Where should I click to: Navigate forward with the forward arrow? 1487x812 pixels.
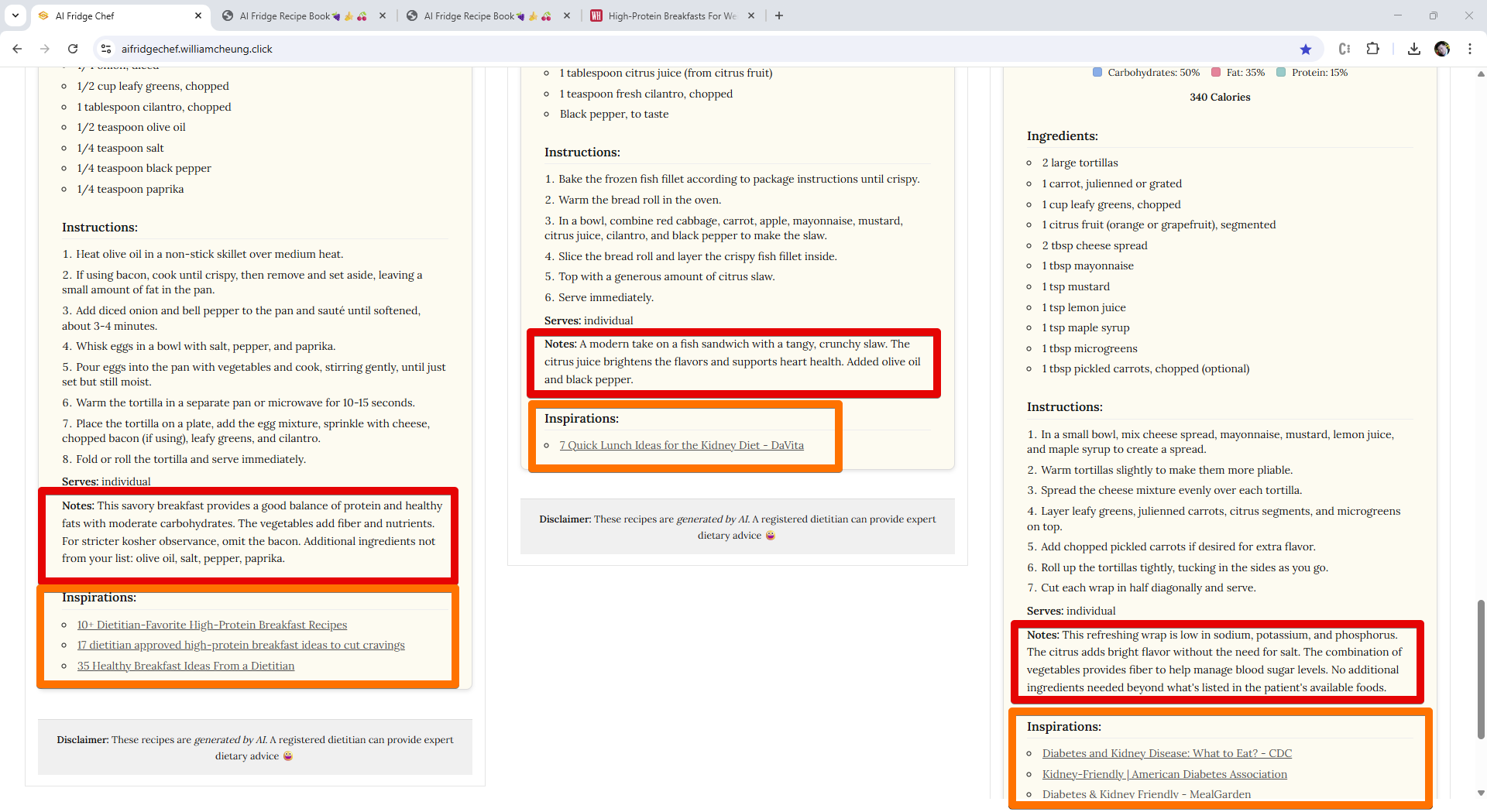pyautogui.click(x=44, y=49)
